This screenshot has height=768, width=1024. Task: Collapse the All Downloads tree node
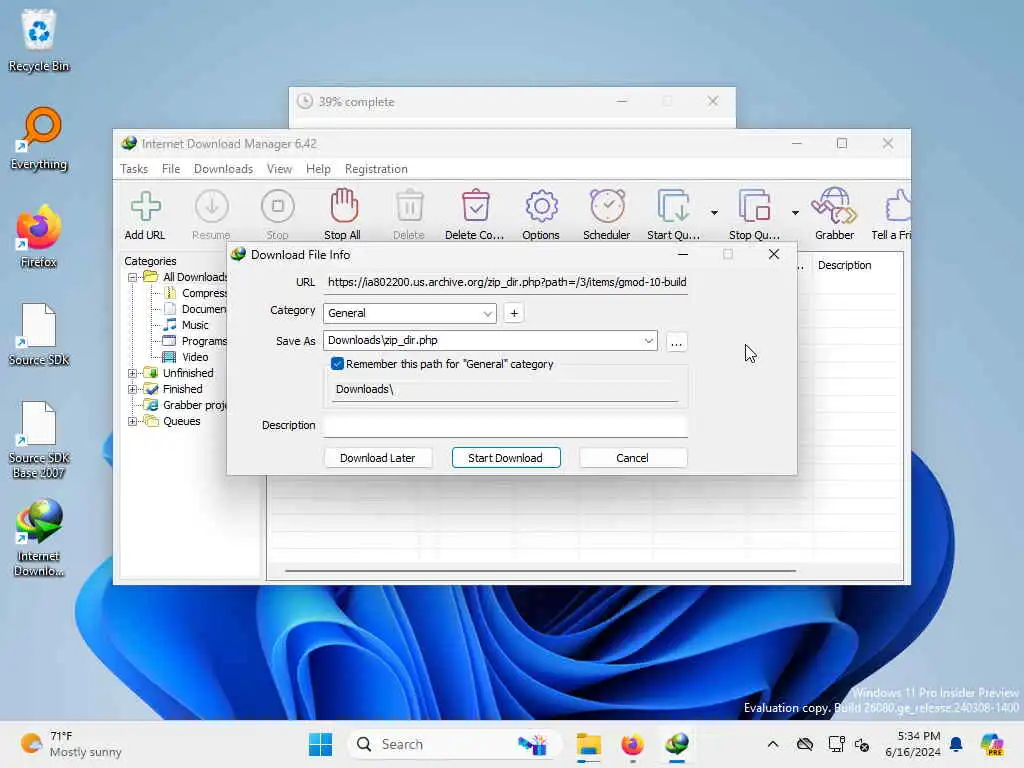coord(133,277)
